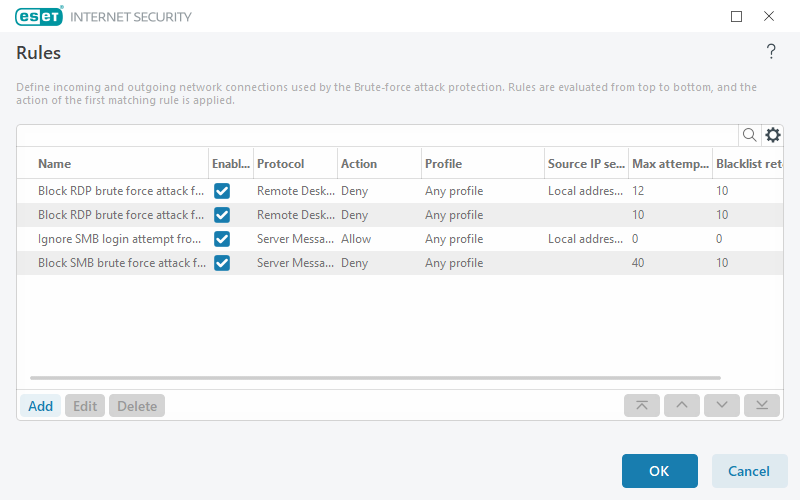800x500 pixels.
Task: Click in the rules search field
Action: (x=378, y=135)
